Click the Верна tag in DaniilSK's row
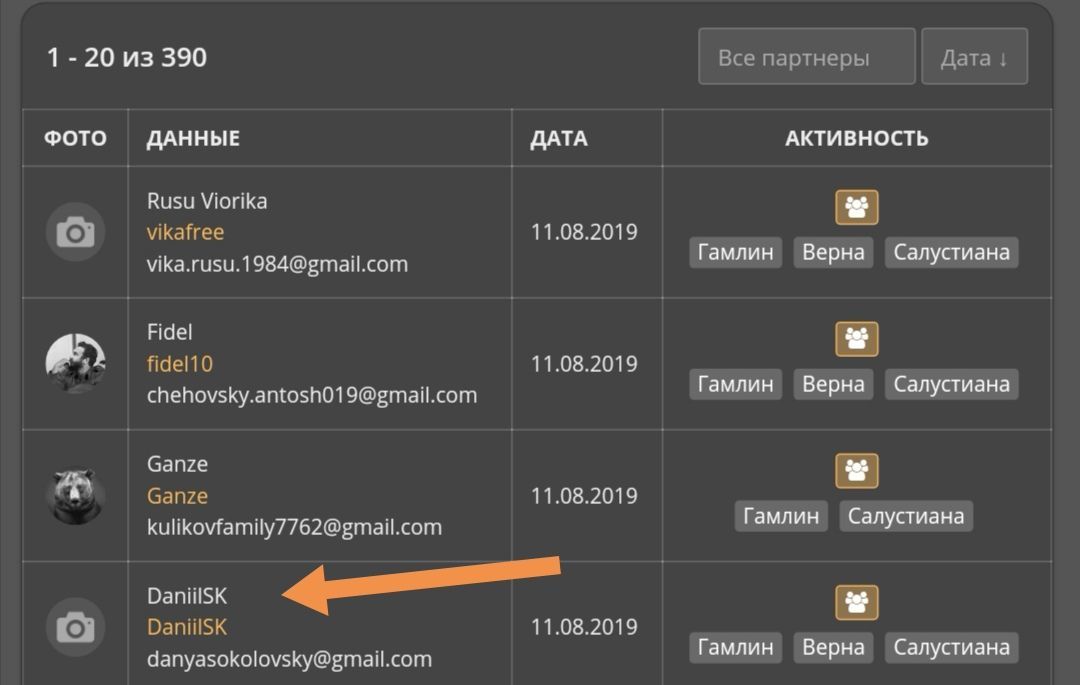This screenshot has width=1080, height=685. 833,647
